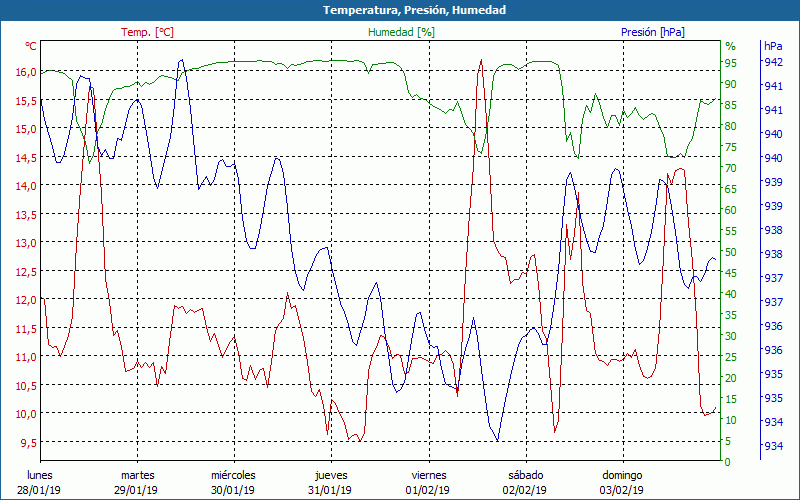
Task: Select the "domingo" day label
Action: pos(622,475)
